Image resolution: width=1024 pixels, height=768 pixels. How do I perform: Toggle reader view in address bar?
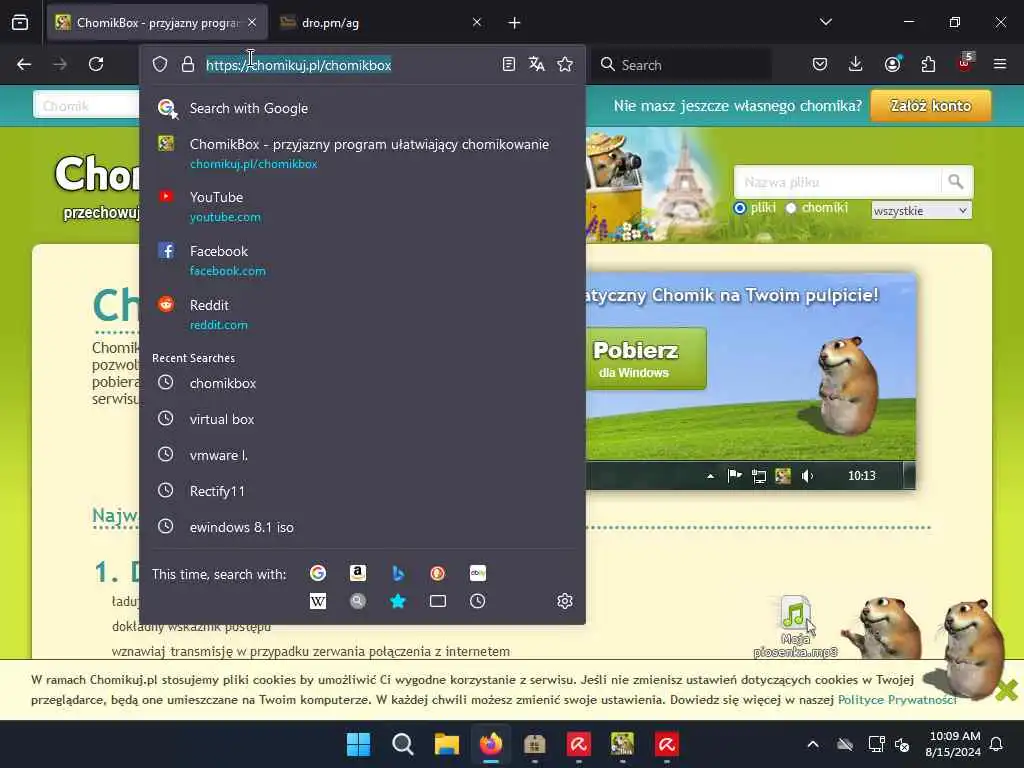tap(509, 64)
